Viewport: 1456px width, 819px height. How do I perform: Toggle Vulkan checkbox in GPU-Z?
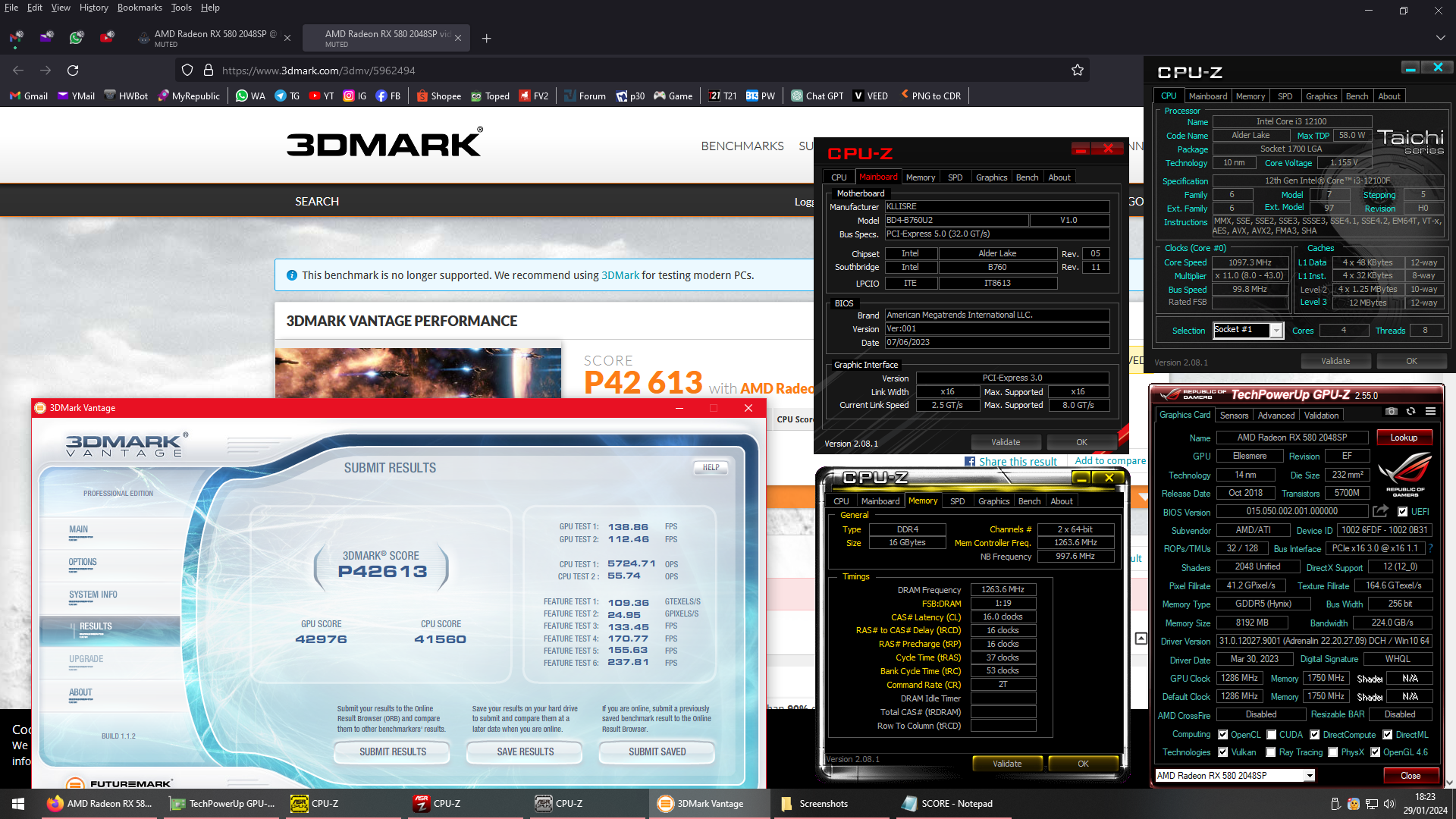click(x=1222, y=752)
